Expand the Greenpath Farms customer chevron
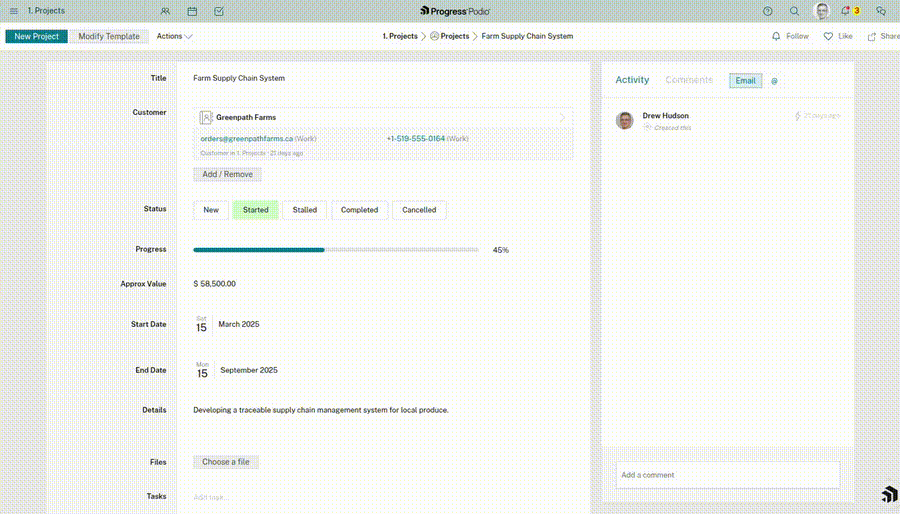Image resolution: width=900 pixels, height=514 pixels. [562, 117]
